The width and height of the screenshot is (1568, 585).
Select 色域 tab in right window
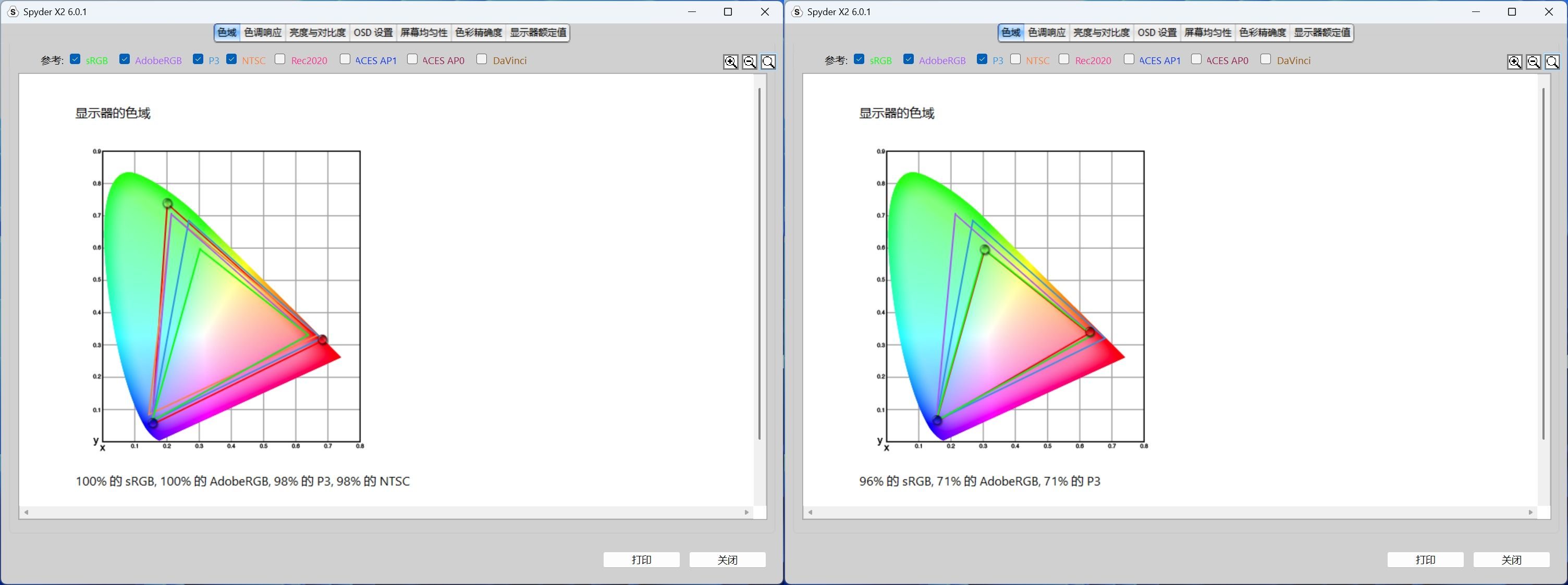tap(1011, 32)
